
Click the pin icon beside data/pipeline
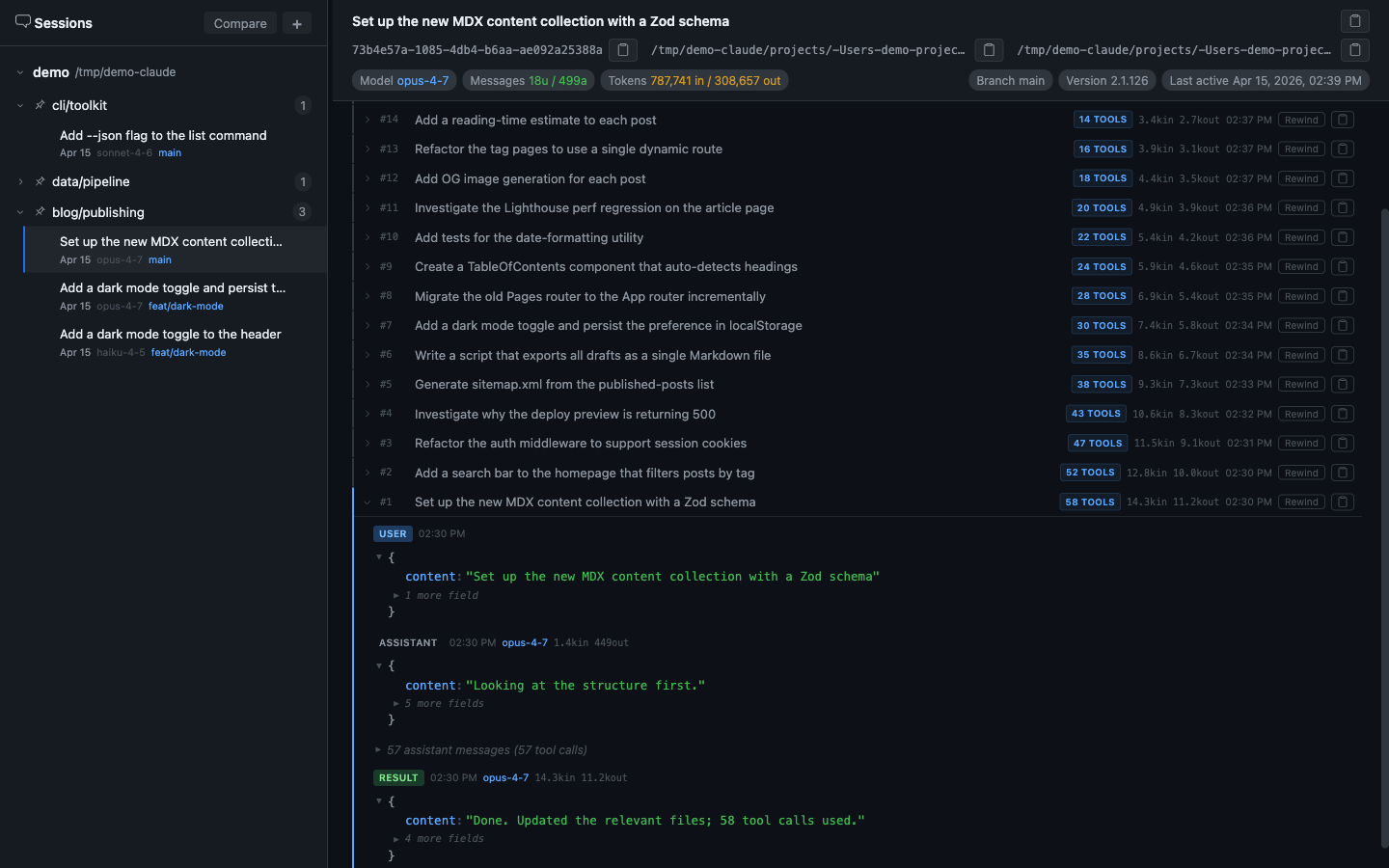click(40, 181)
